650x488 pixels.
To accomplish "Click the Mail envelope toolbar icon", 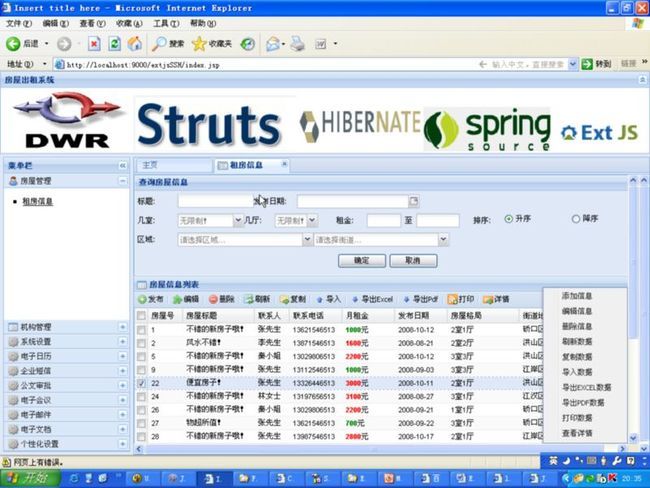I will 273,44.
